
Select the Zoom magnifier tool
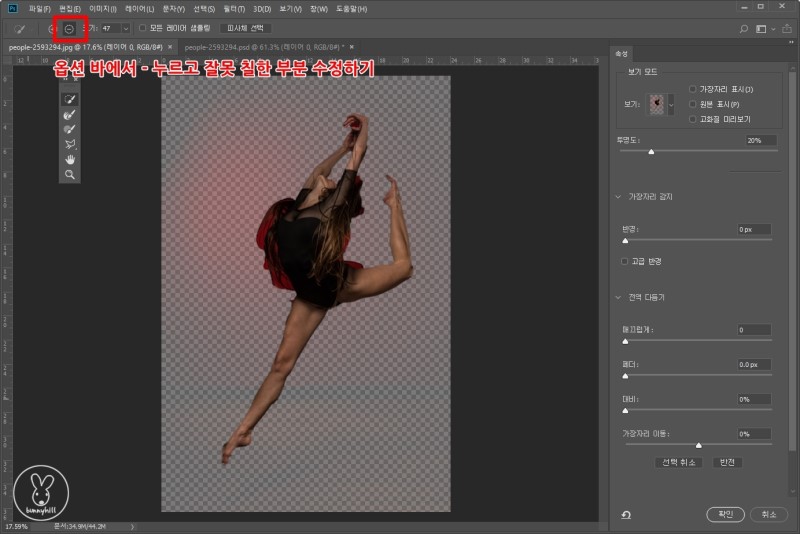click(x=69, y=174)
